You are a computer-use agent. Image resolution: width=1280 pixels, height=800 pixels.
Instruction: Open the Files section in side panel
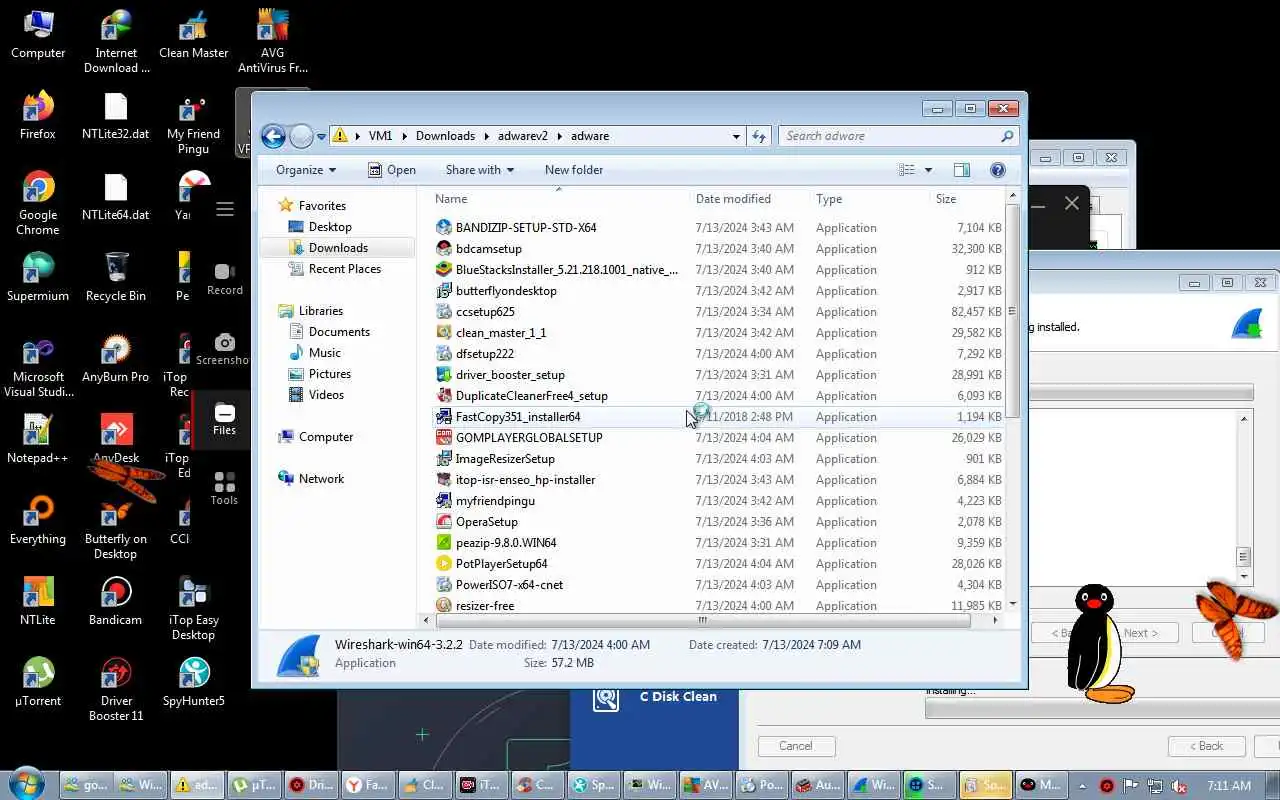[x=224, y=420]
